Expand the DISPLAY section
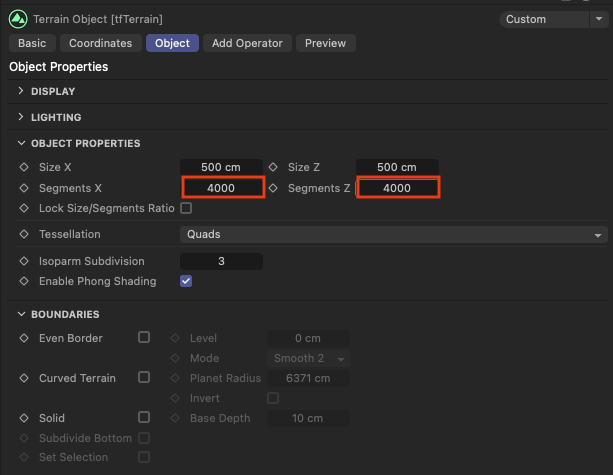This screenshot has width=613, height=475. point(21,91)
